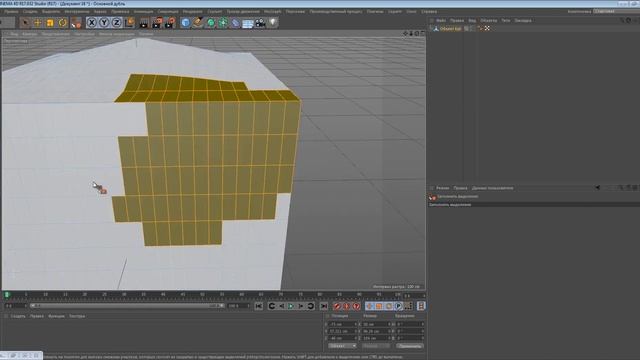Screen dimensions: 640x360
Task: Open the Объекты menu in Object Manager
Action: tap(489, 20)
